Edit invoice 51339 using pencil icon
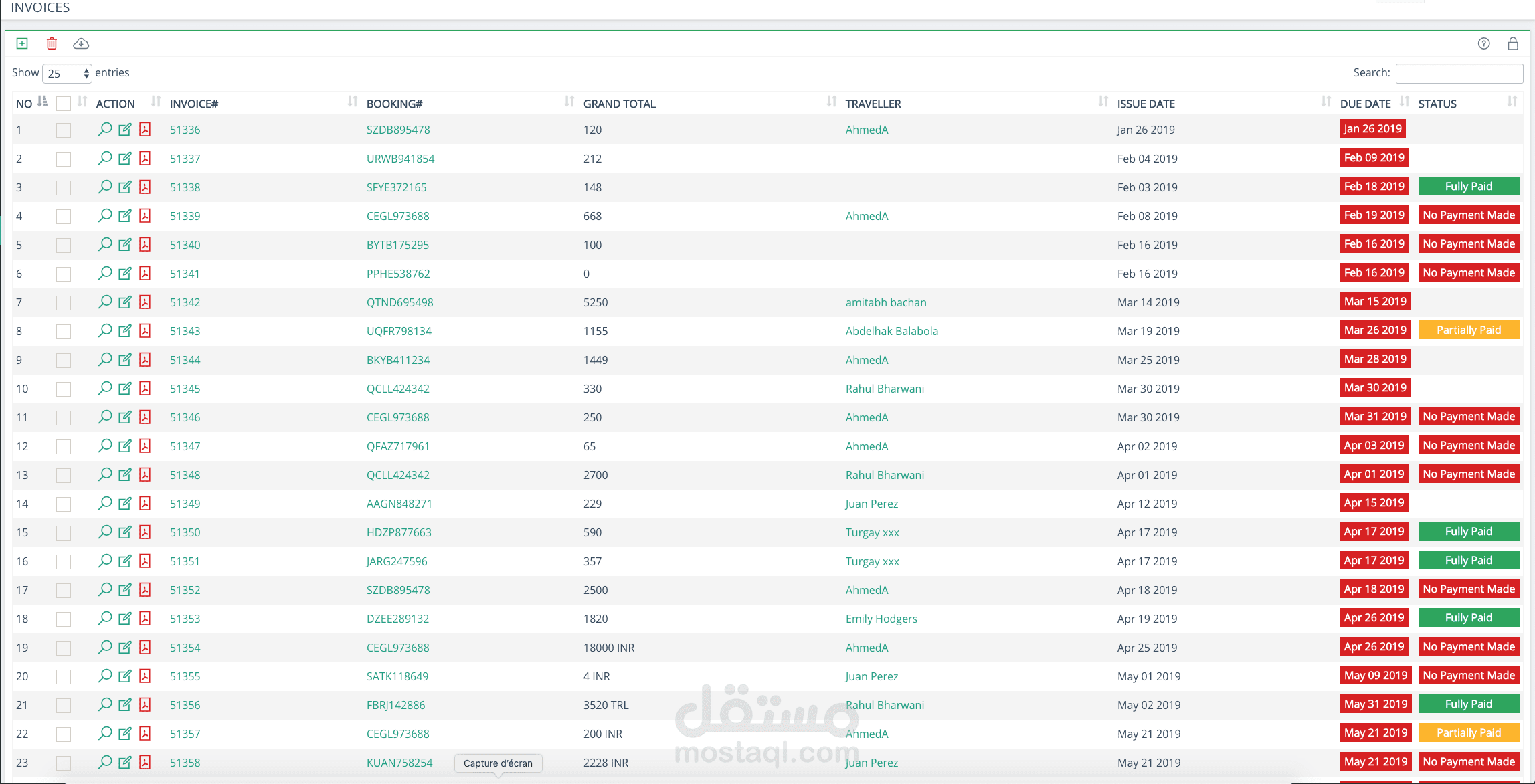1535x784 pixels. point(125,215)
